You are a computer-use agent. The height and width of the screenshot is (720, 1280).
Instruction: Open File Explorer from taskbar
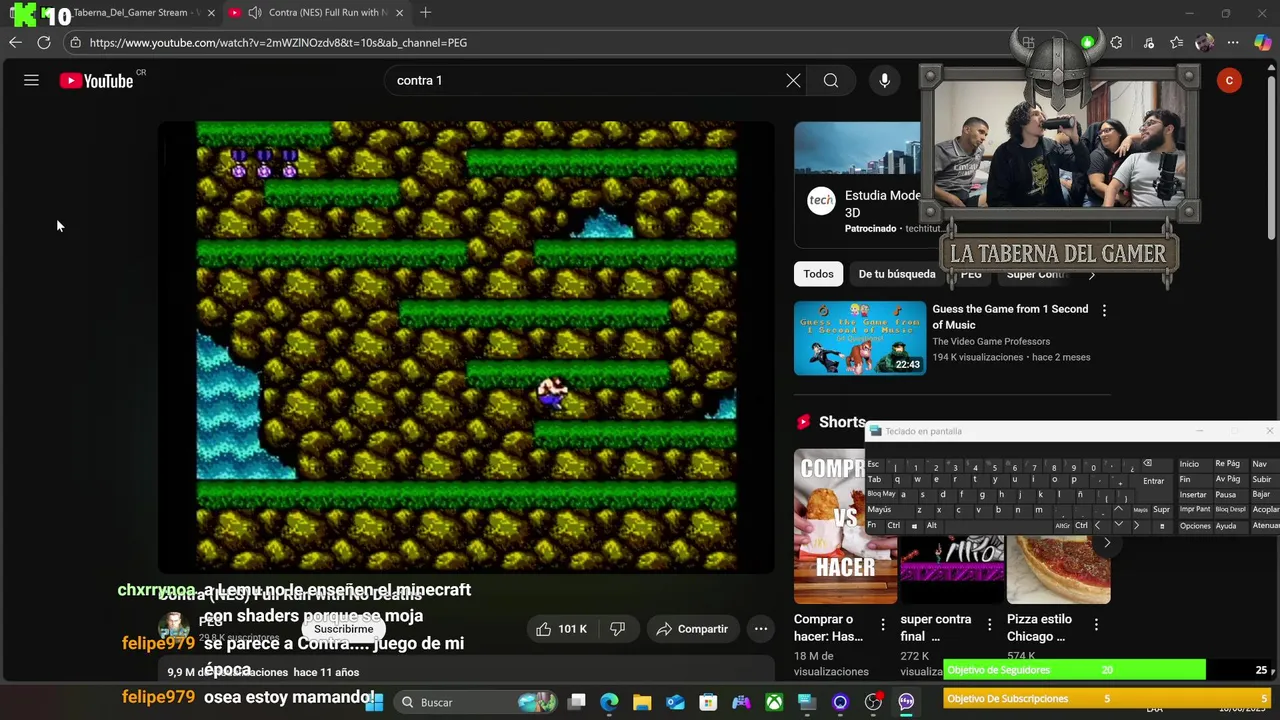click(642, 702)
